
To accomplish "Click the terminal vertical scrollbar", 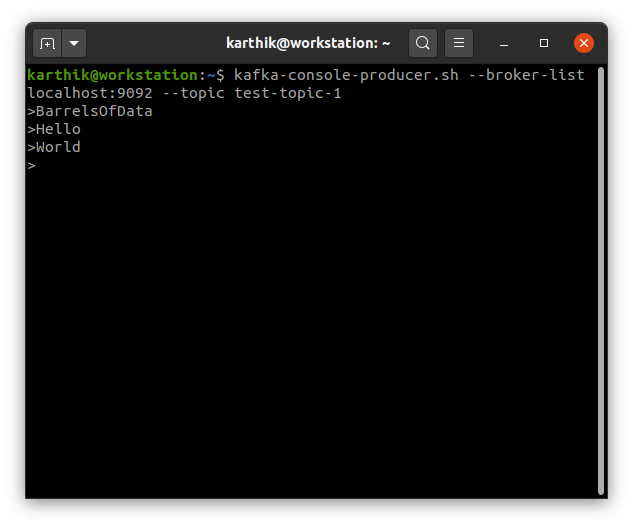I will click(601, 281).
